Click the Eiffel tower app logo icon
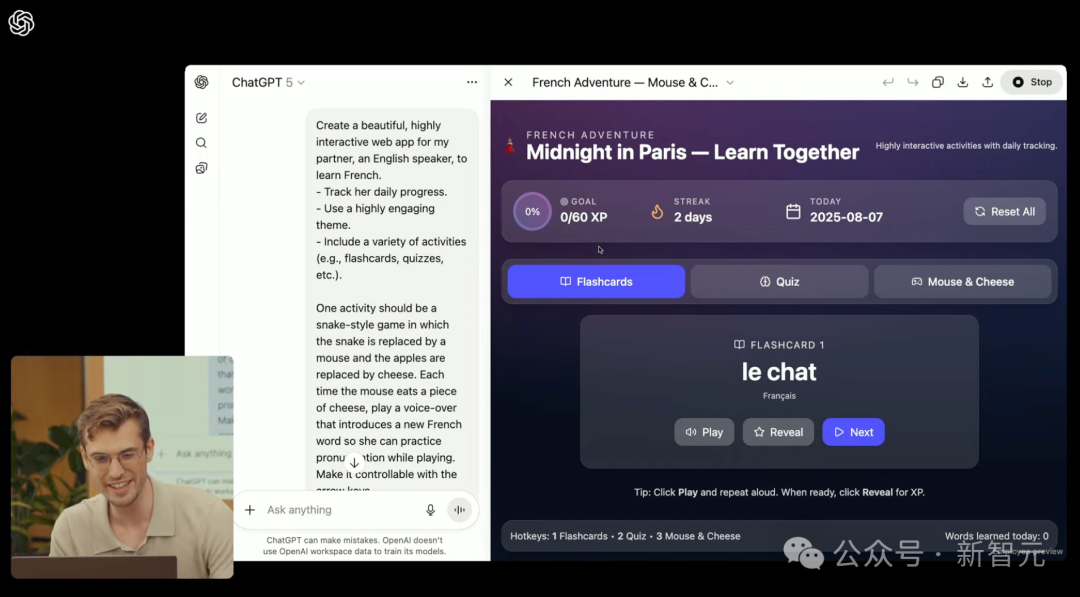The image size is (1080, 597). pyautogui.click(x=510, y=145)
